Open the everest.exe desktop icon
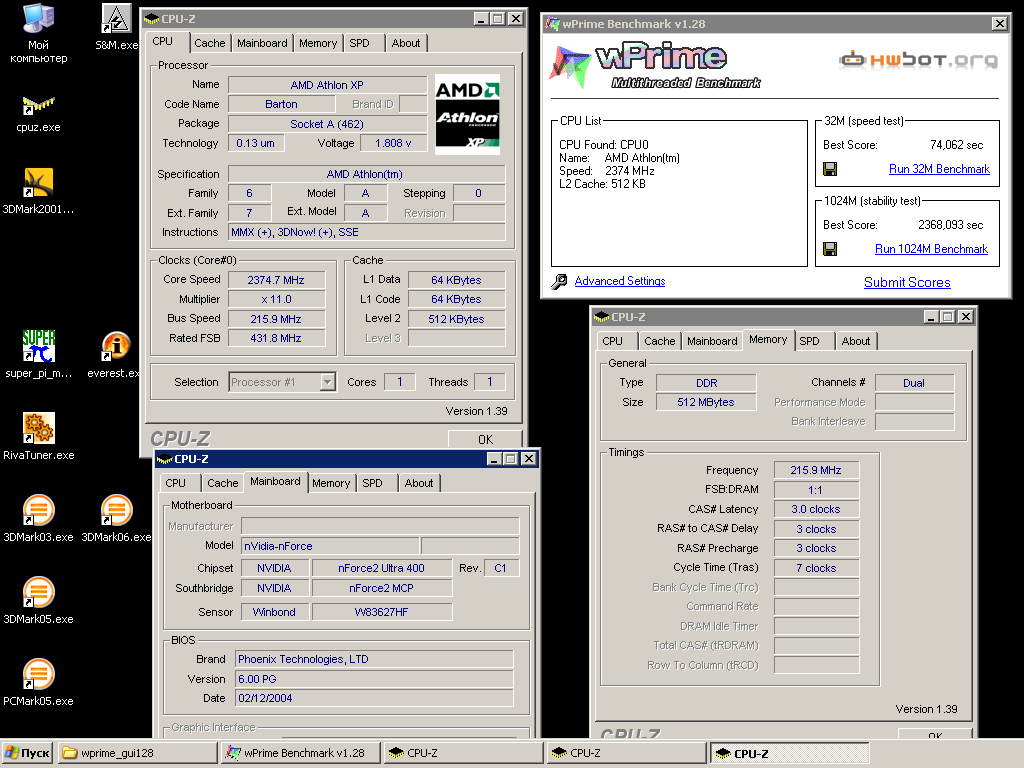This screenshot has width=1024, height=768. point(115,355)
